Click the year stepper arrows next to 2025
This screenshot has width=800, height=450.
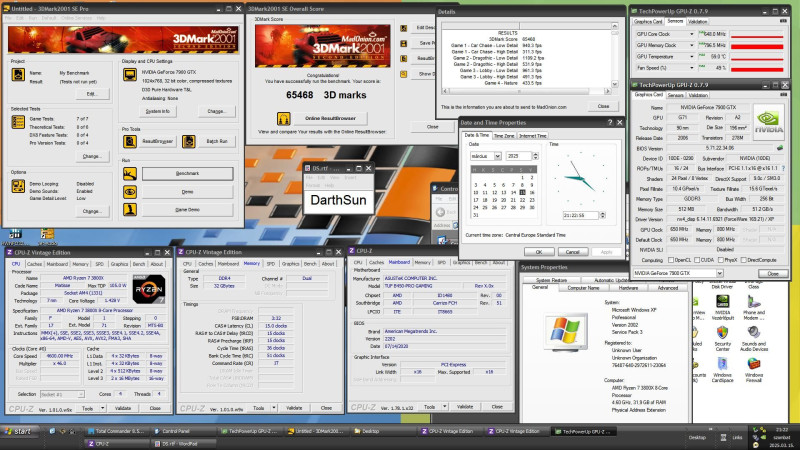pyautogui.click(x=535, y=156)
